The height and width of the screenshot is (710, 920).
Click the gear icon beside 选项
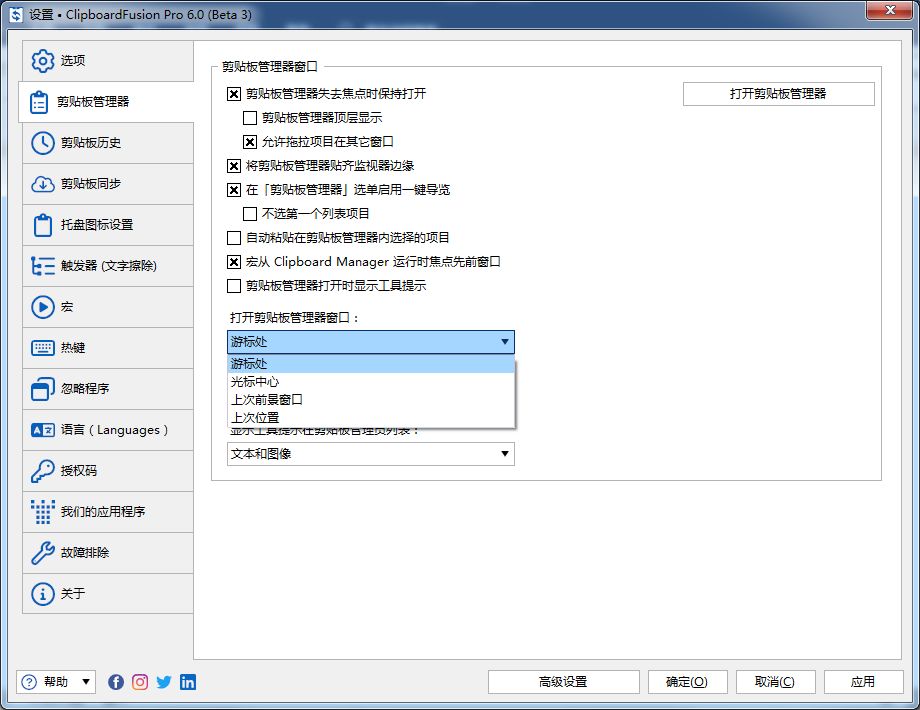43,60
